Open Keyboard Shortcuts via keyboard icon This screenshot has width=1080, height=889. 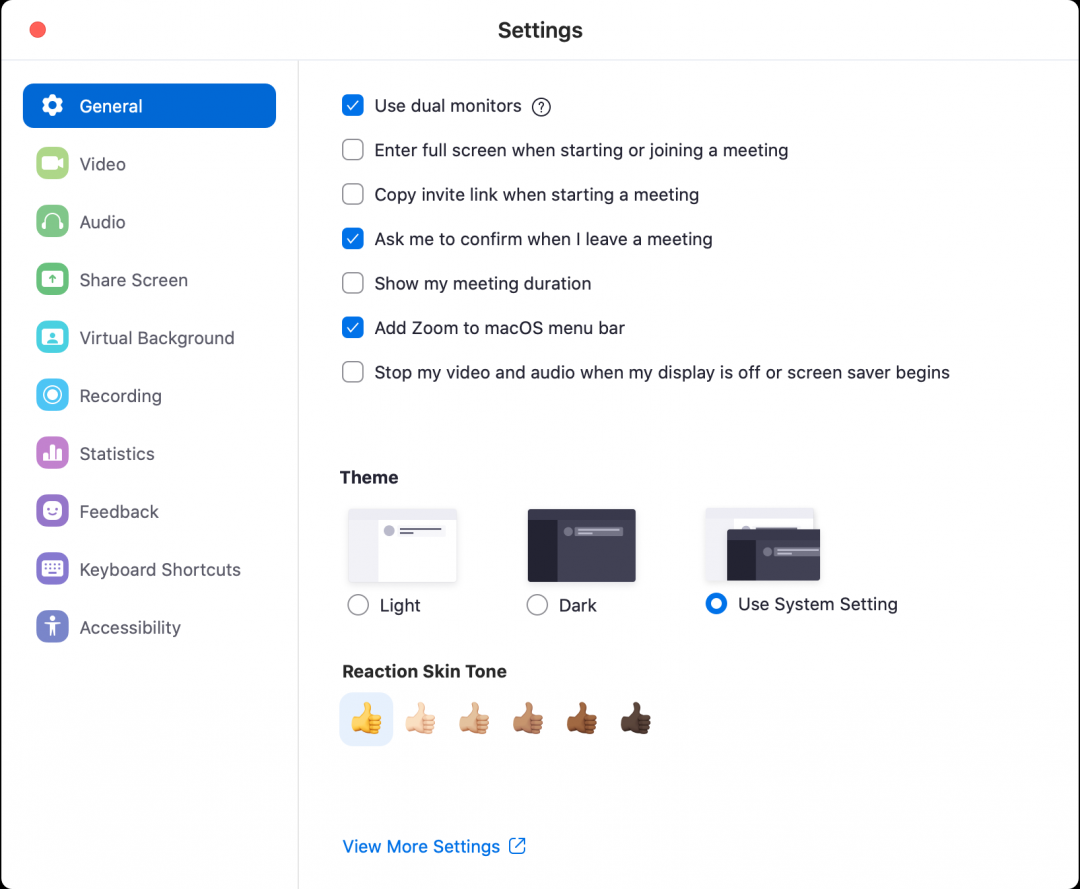tap(52, 569)
